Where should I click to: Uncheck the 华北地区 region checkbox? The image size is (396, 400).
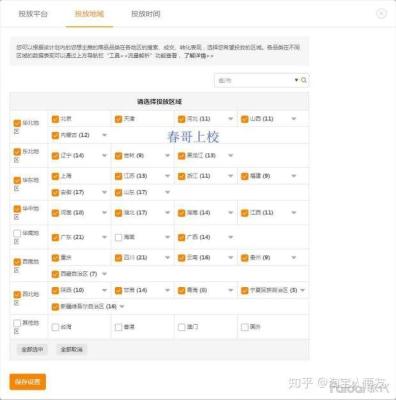point(17,123)
